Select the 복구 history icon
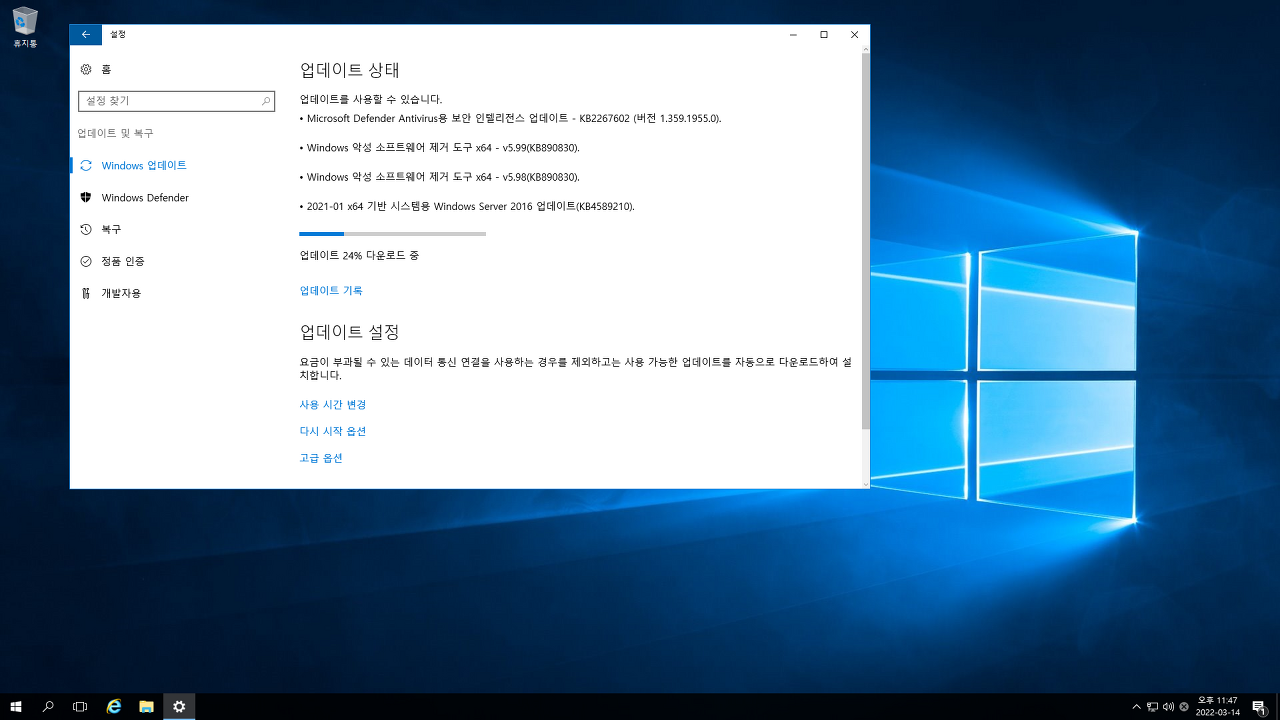 point(86,229)
